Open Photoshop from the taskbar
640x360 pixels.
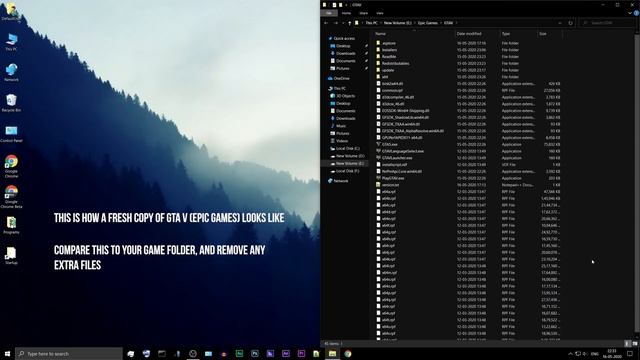tap(255, 353)
